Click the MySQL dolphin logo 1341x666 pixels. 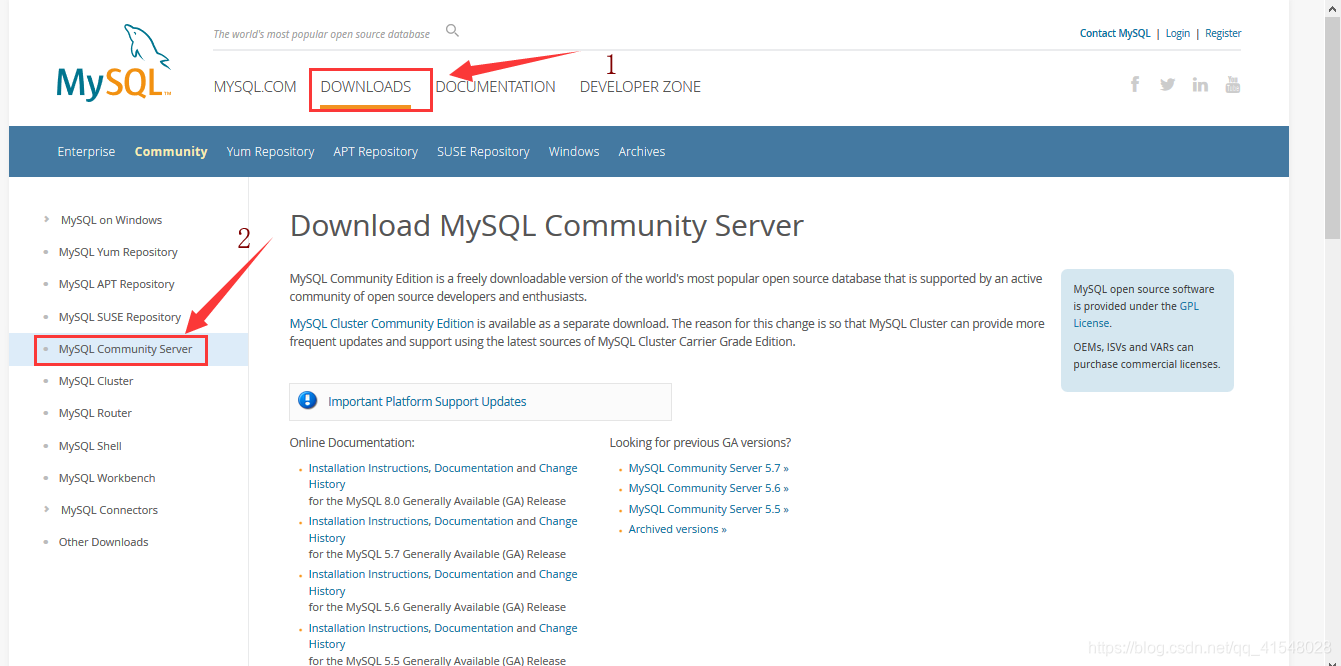(114, 62)
